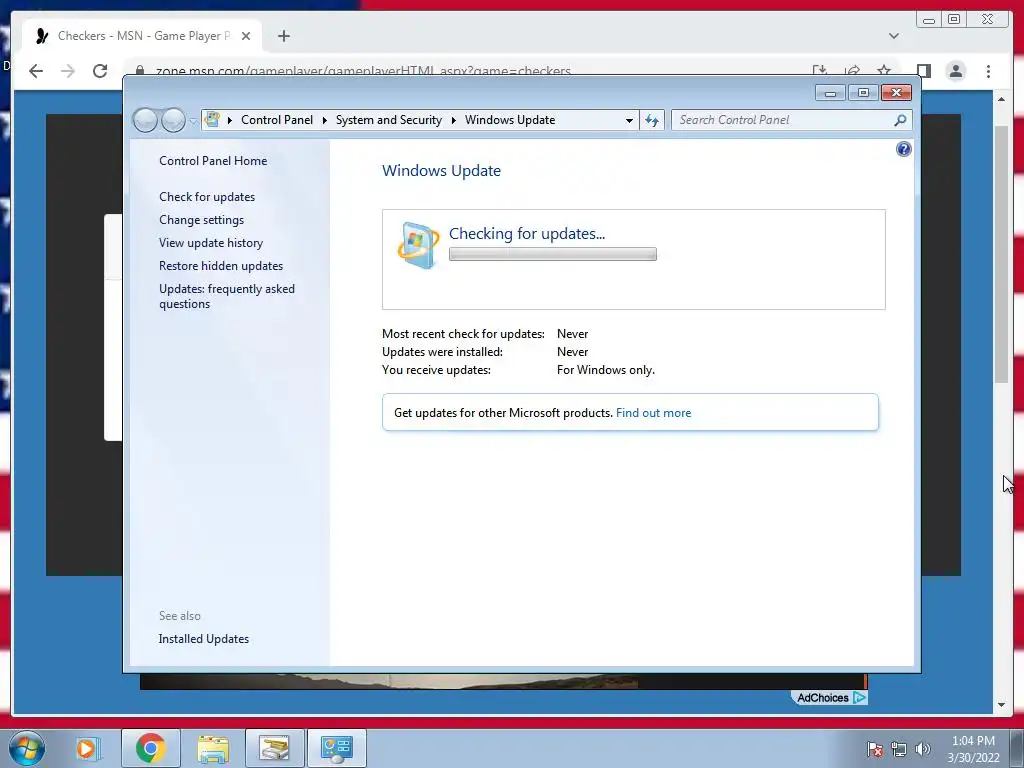Click the scroll up arrow in Chrome
Image resolution: width=1024 pixels, height=768 pixels.
pyautogui.click(x=1001, y=99)
